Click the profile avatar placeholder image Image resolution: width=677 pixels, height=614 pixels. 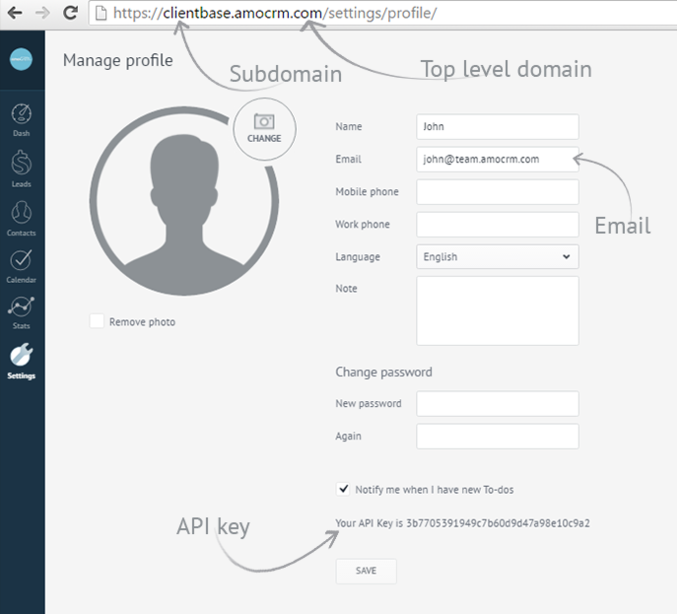184,201
